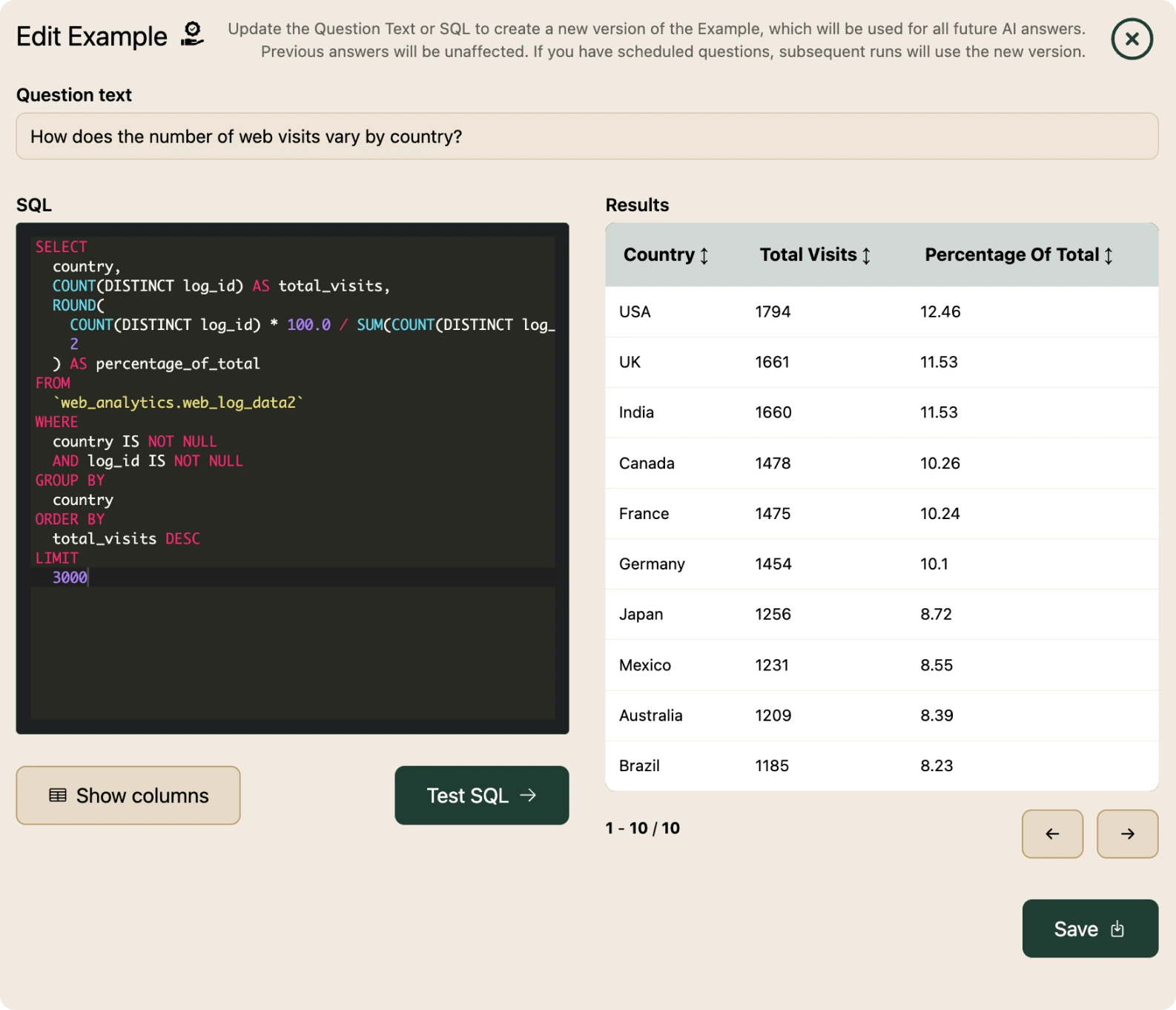Save the edited example
The width and height of the screenshot is (1176, 1010).
coord(1090,928)
